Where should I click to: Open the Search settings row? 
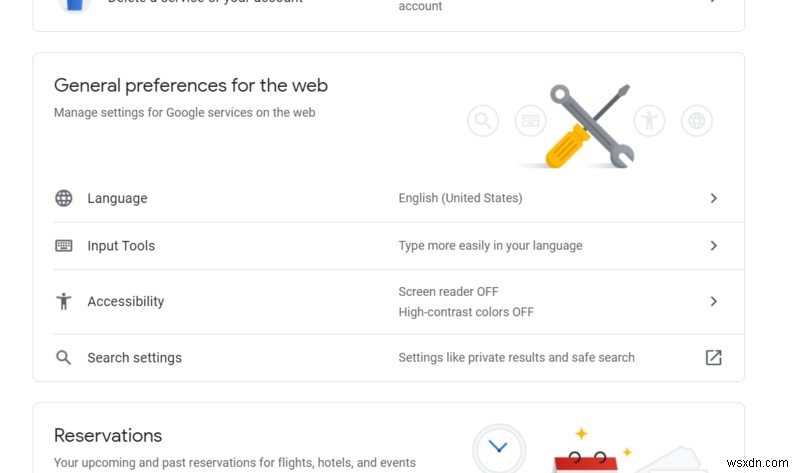click(135, 357)
